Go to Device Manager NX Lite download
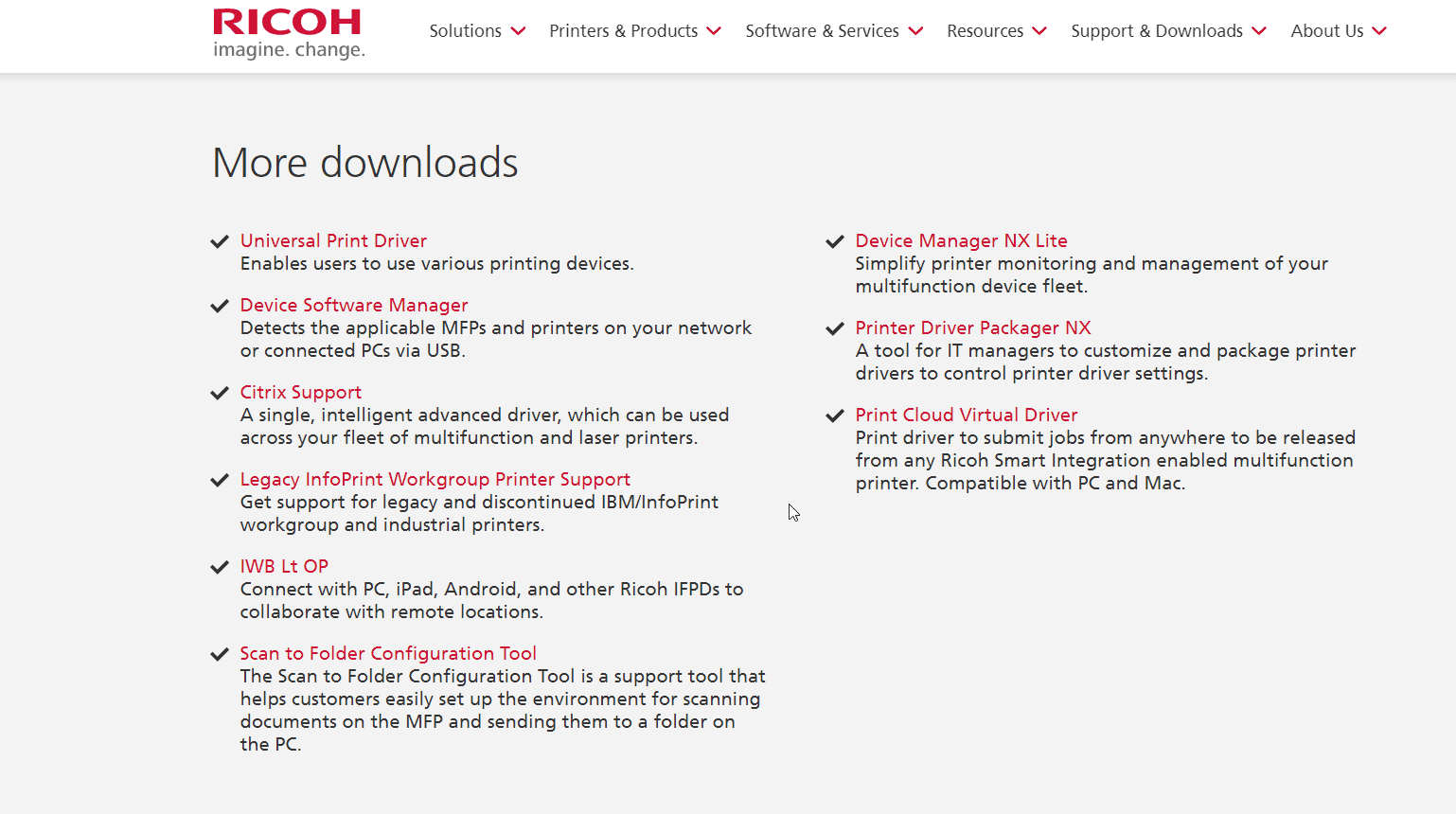This screenshot has height=814, width=1456. (961, 240)
